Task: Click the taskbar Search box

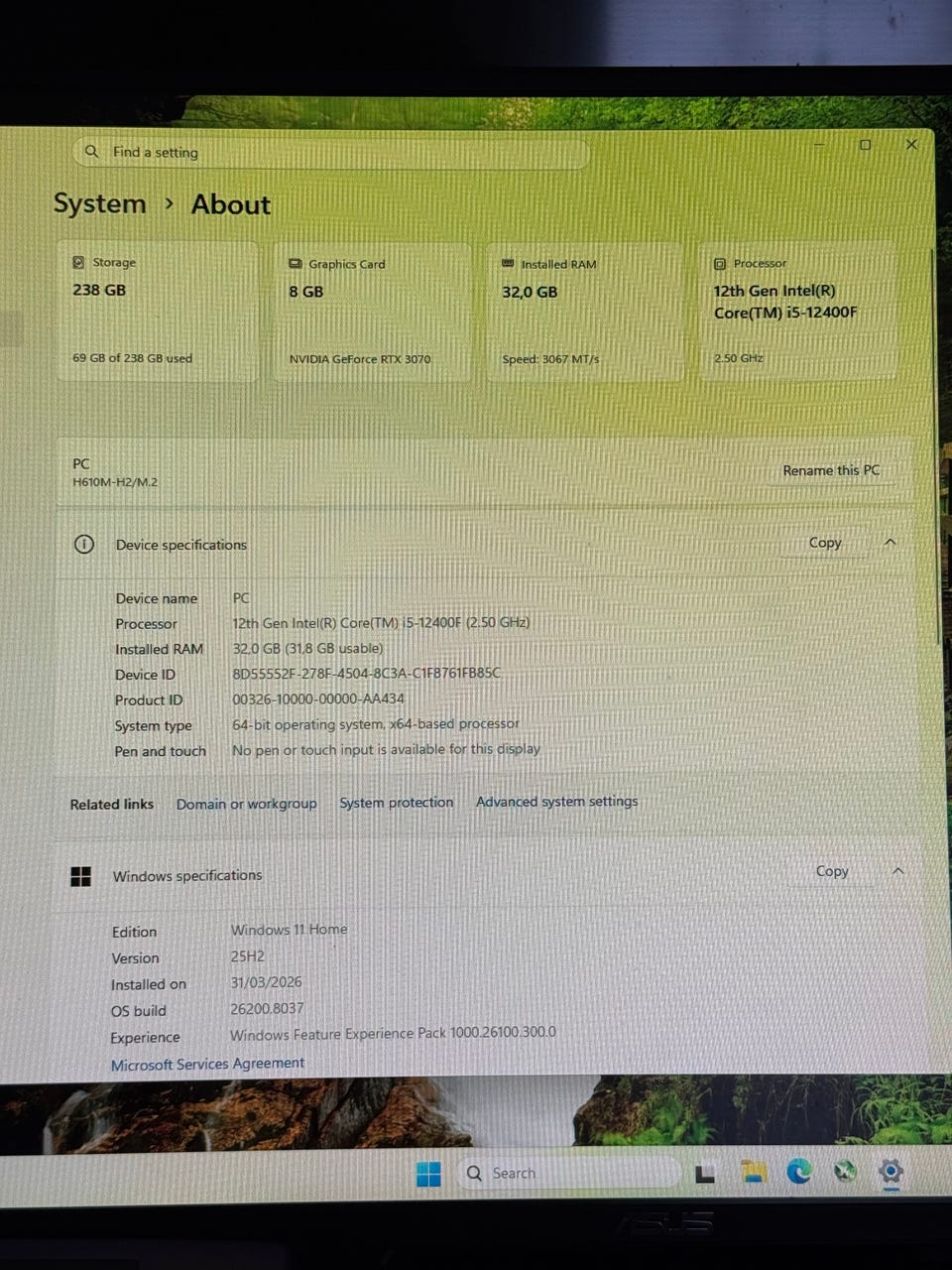Action: pos(569,1173)
